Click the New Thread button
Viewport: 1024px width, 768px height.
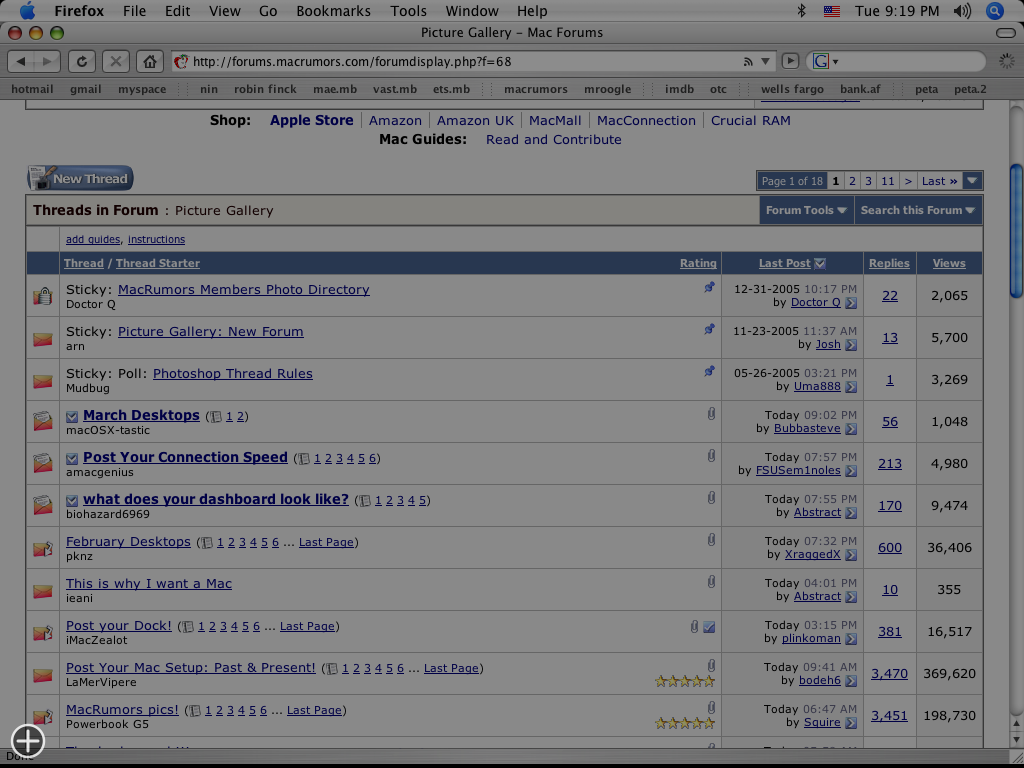(x=80, y=178)
